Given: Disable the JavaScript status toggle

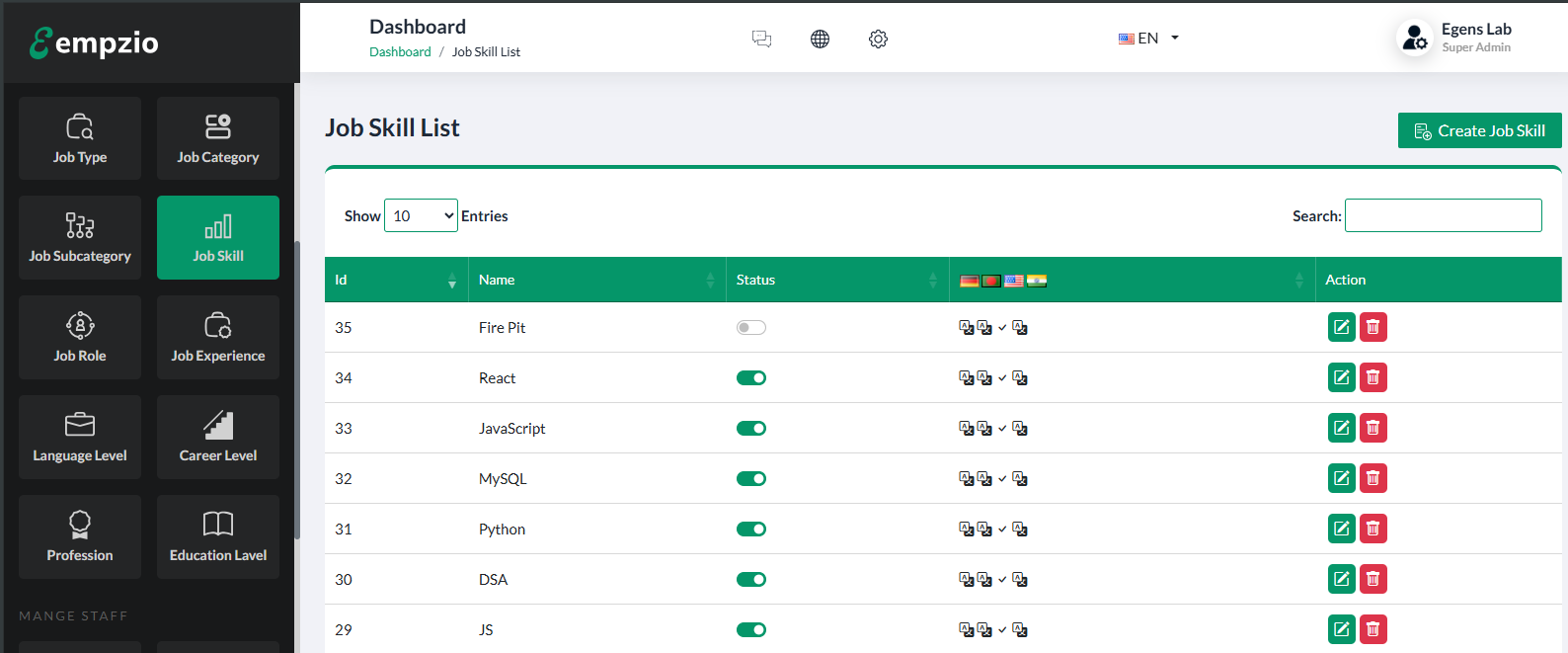Looking at the screenshot, I should point(750,429).
